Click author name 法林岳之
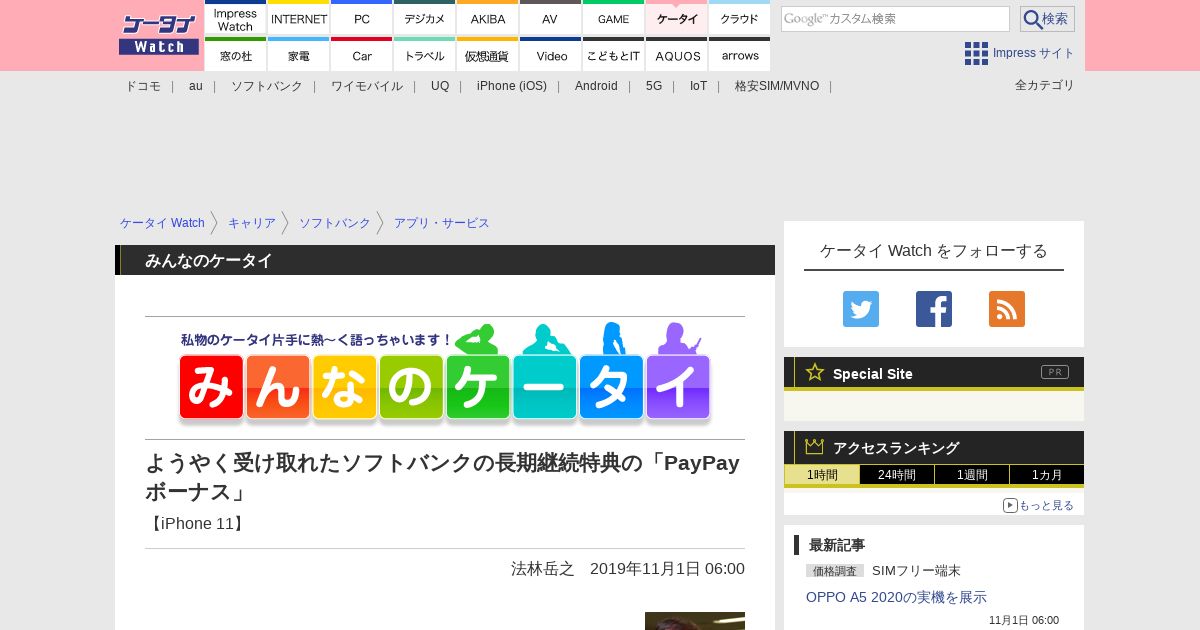 coord(543,568)
